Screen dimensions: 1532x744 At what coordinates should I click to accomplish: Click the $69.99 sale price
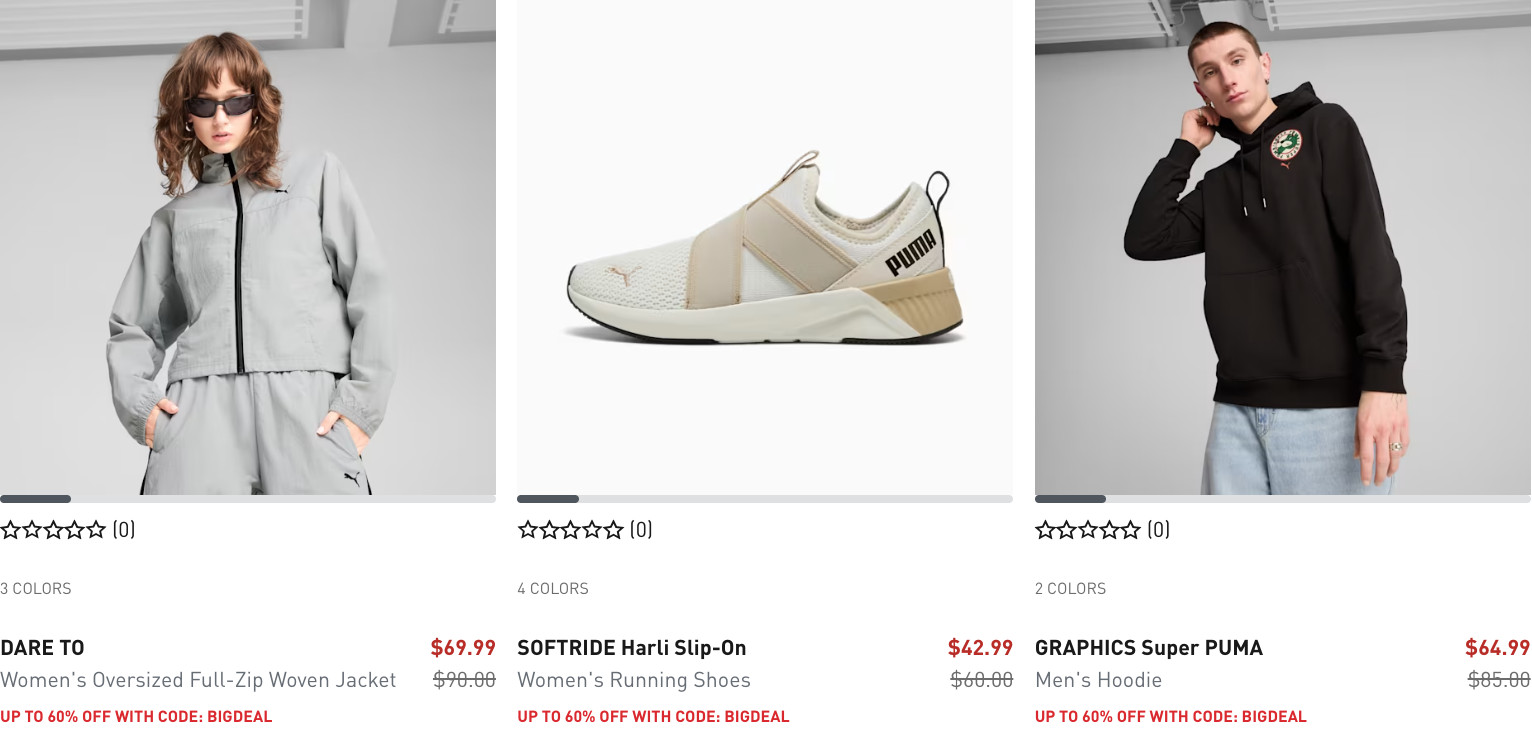[x=463, y=648]
